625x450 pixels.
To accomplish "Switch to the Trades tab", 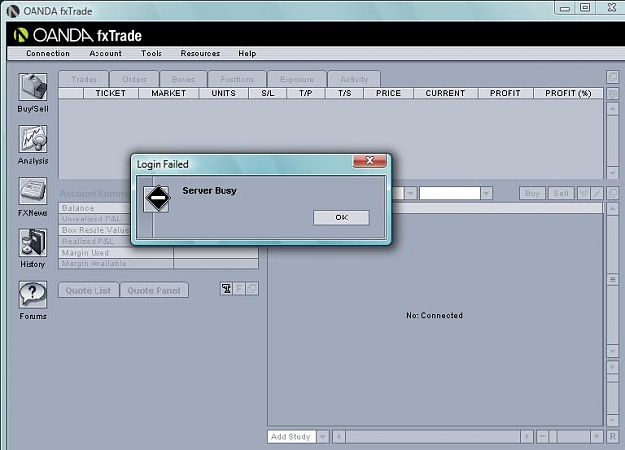I will (x=84, y=79).
